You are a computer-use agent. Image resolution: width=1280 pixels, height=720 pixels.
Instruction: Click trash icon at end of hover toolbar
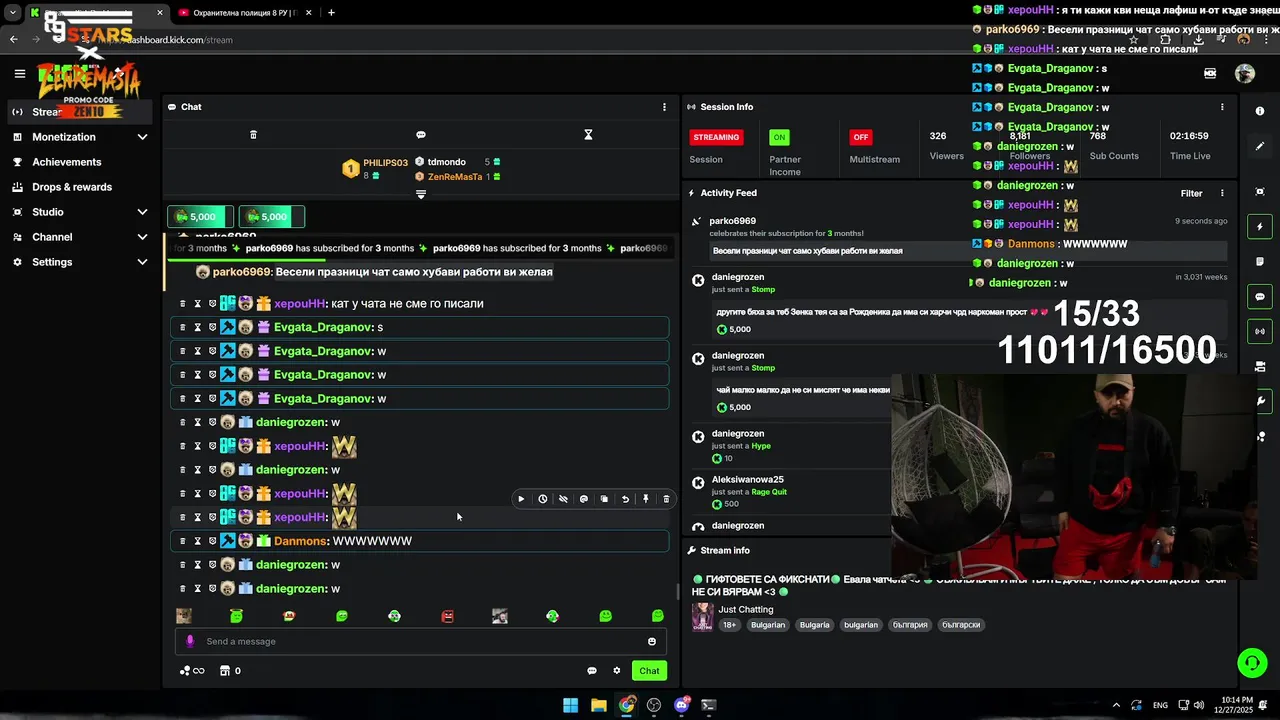coord(666,499)
